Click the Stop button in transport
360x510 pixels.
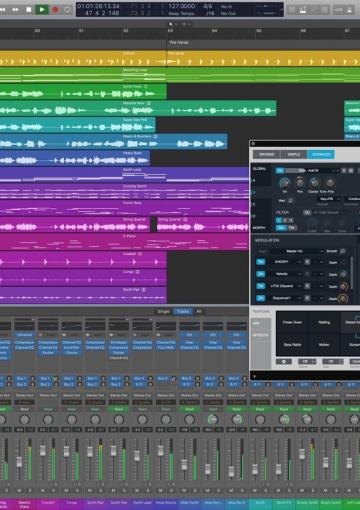click(29, 10)
